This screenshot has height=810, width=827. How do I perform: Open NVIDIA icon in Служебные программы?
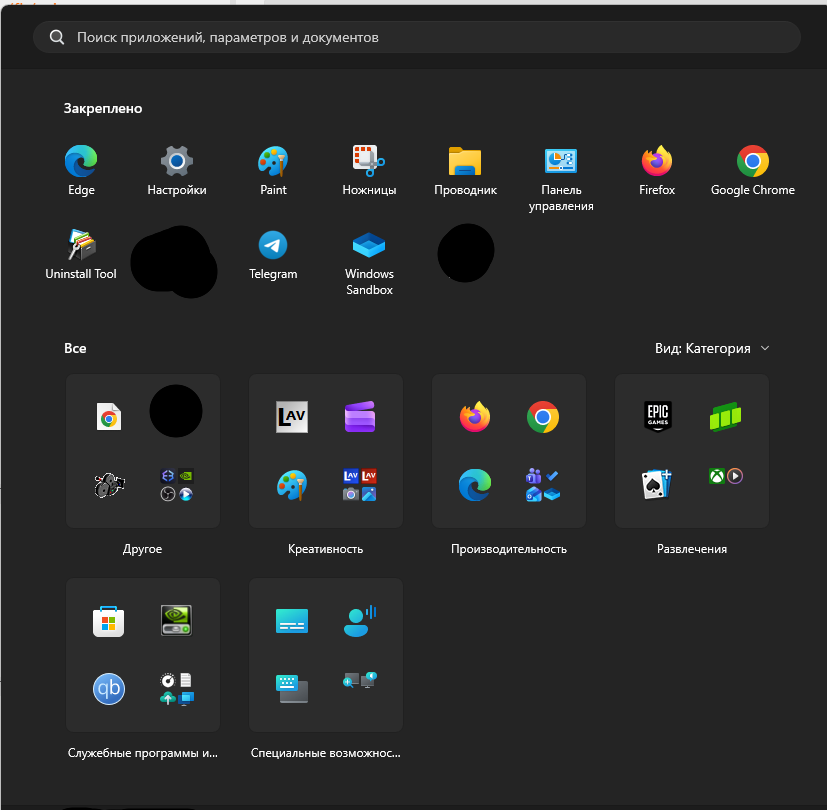point(177,621)
